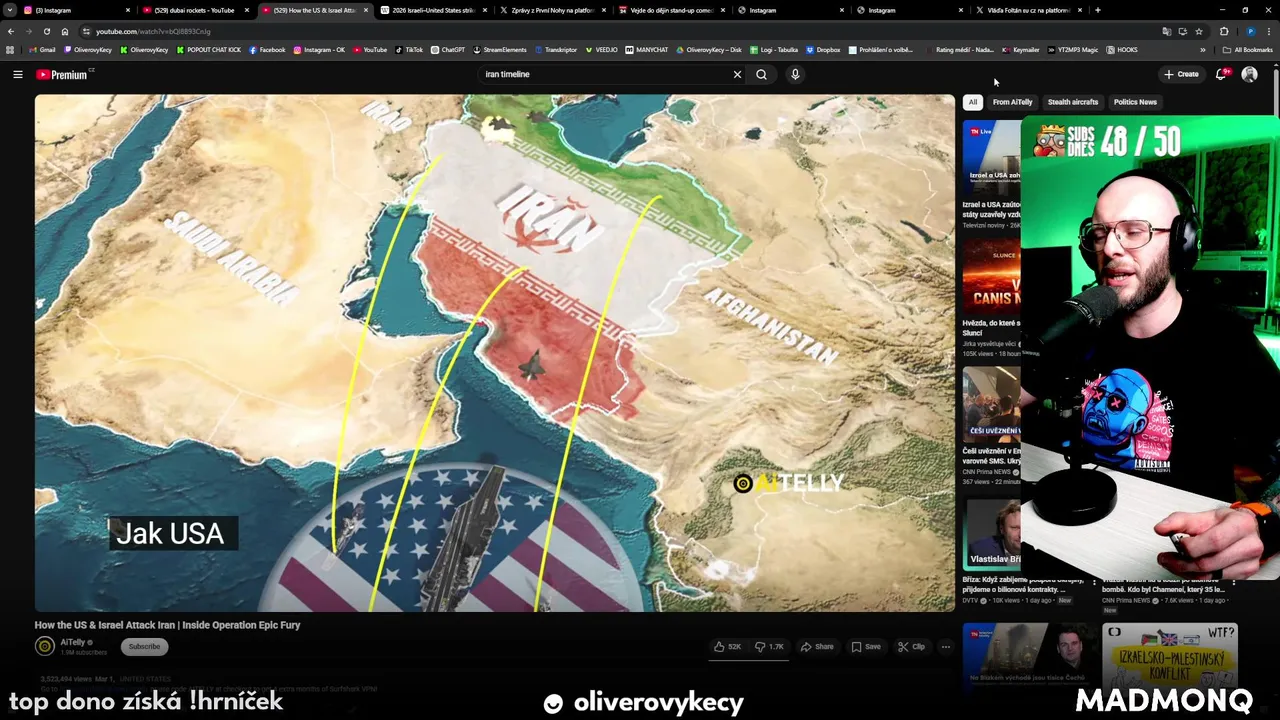Viewport: 1280px width, 720px height.
Task: Close the 'dubai rockets' tab
Action: point(246,10)
